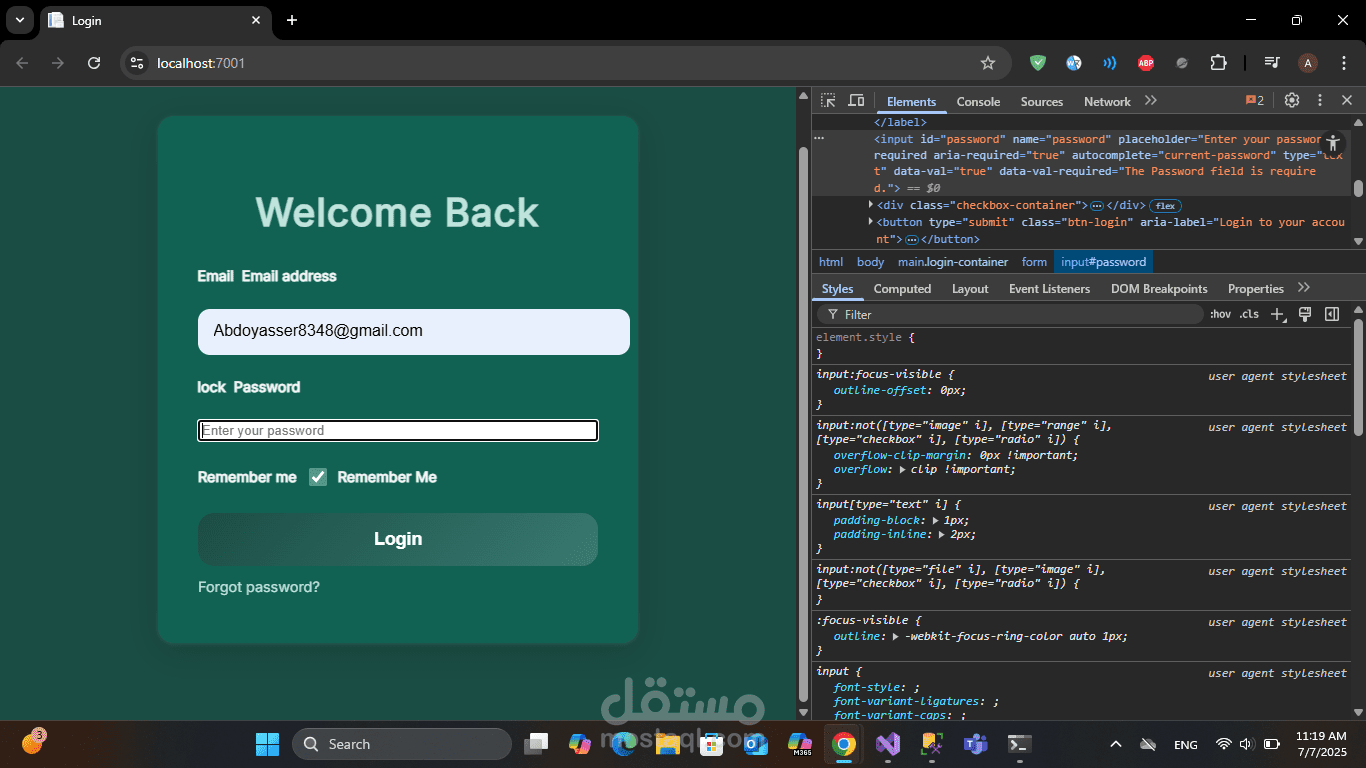Open Visual Studio from the taskbar
1366x768 pixels.
pos(888,744)
